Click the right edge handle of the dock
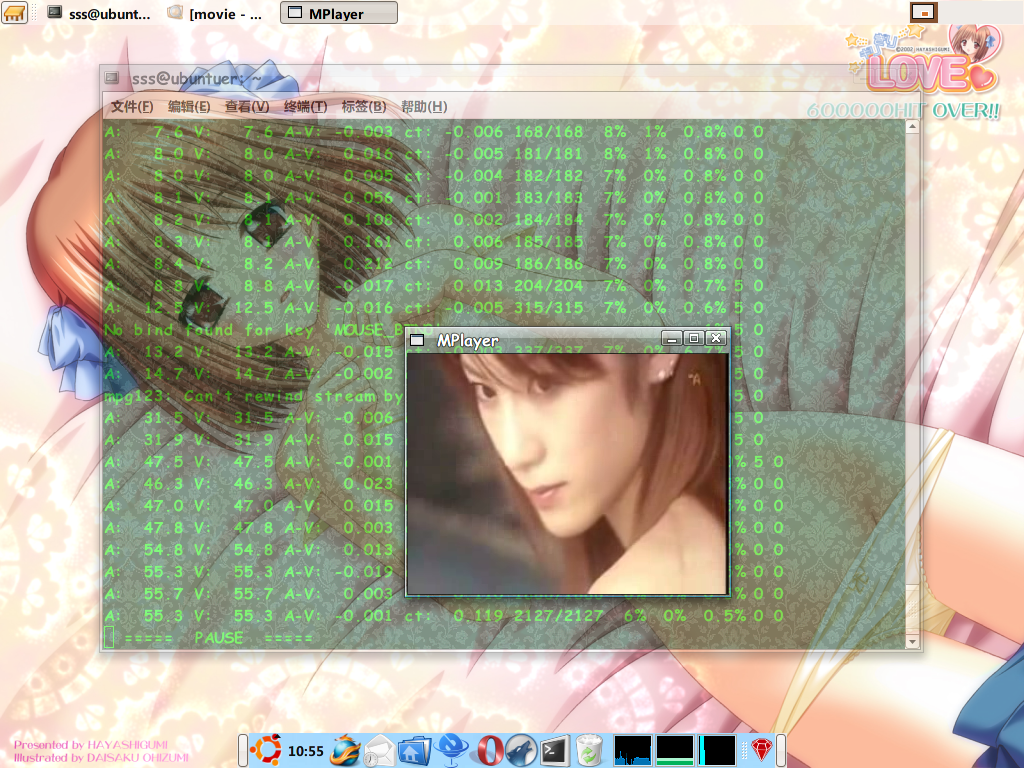 tap(780, 750)
